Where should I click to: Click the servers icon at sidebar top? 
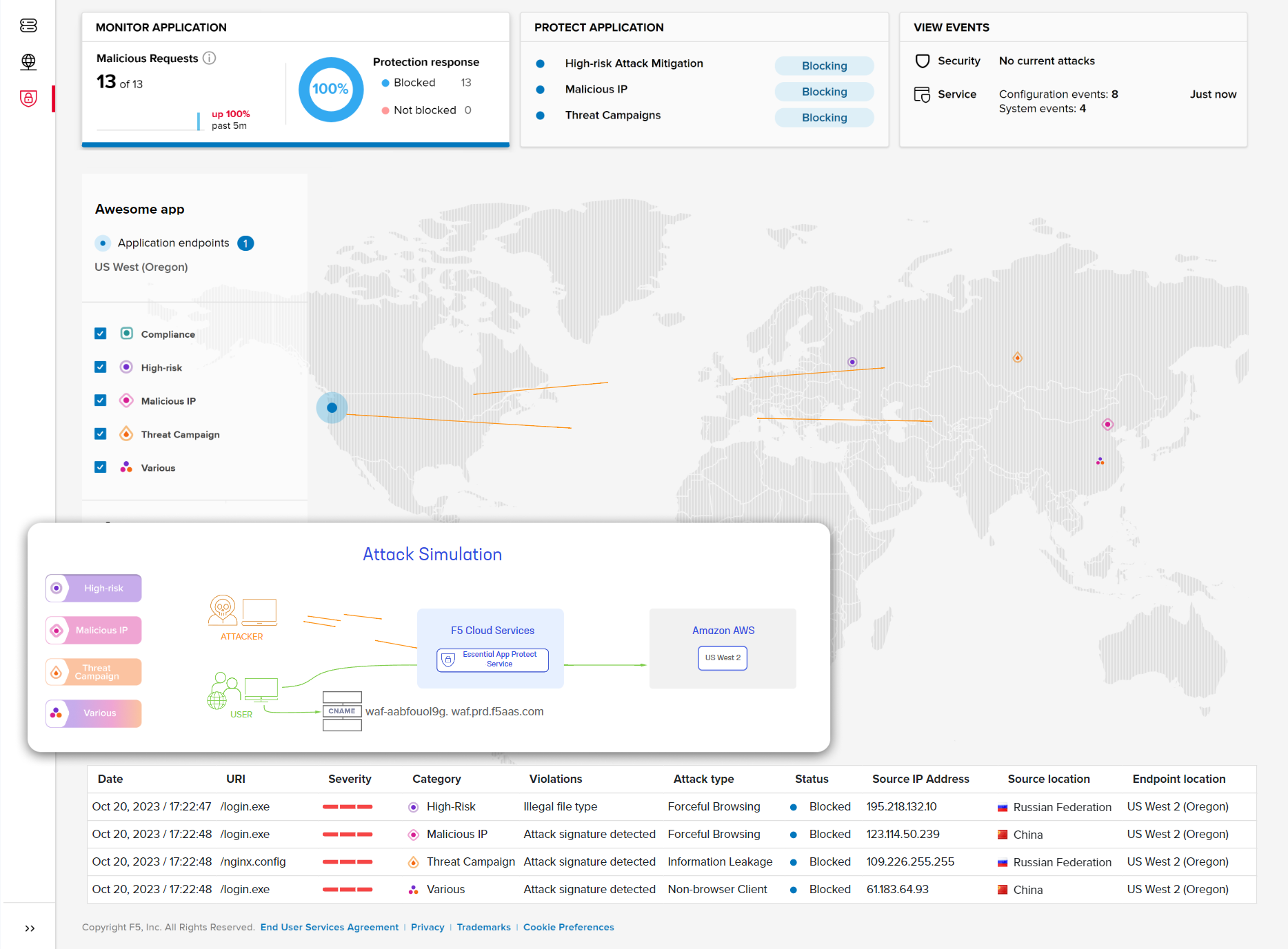point(28,25)
